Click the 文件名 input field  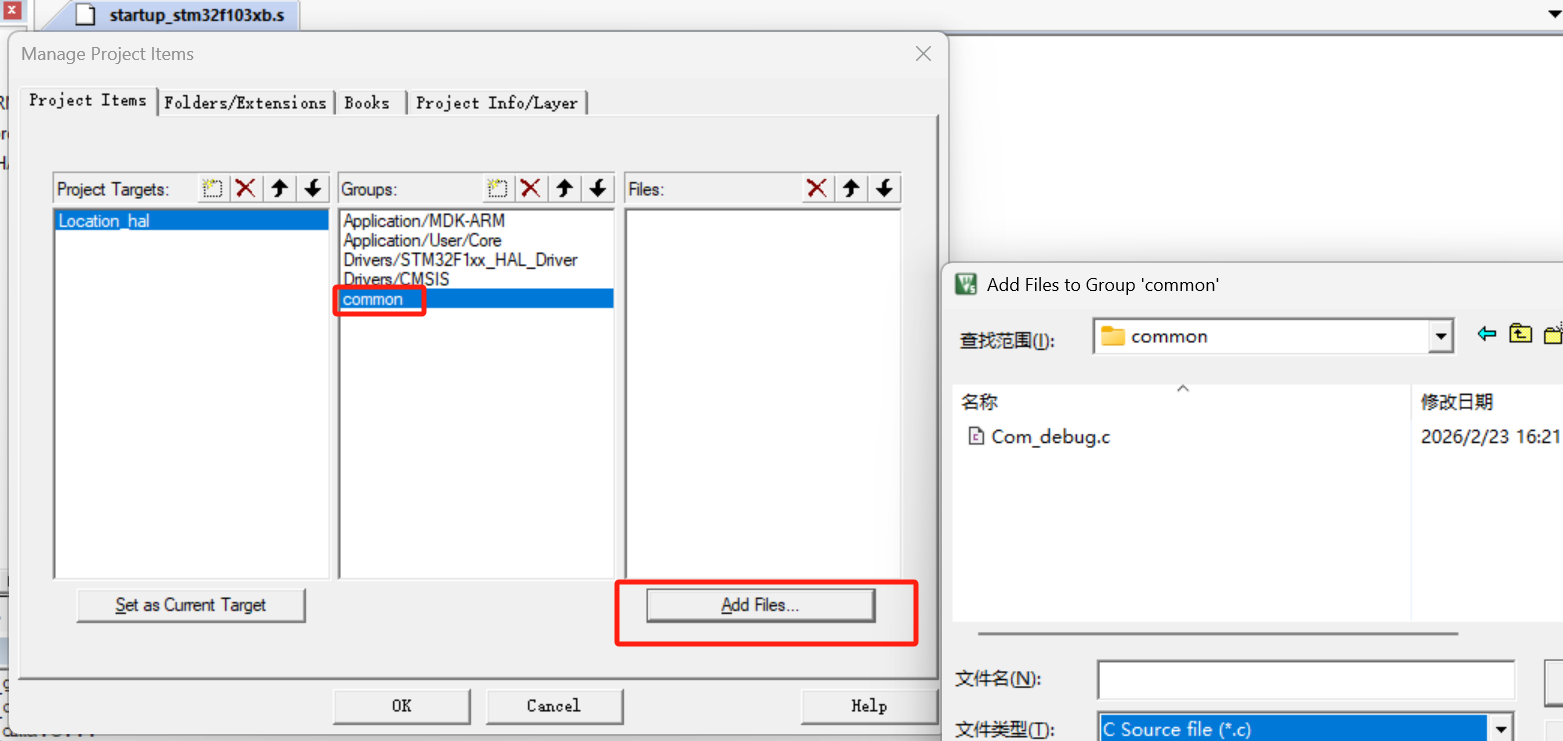click(x=1306, y=680)
